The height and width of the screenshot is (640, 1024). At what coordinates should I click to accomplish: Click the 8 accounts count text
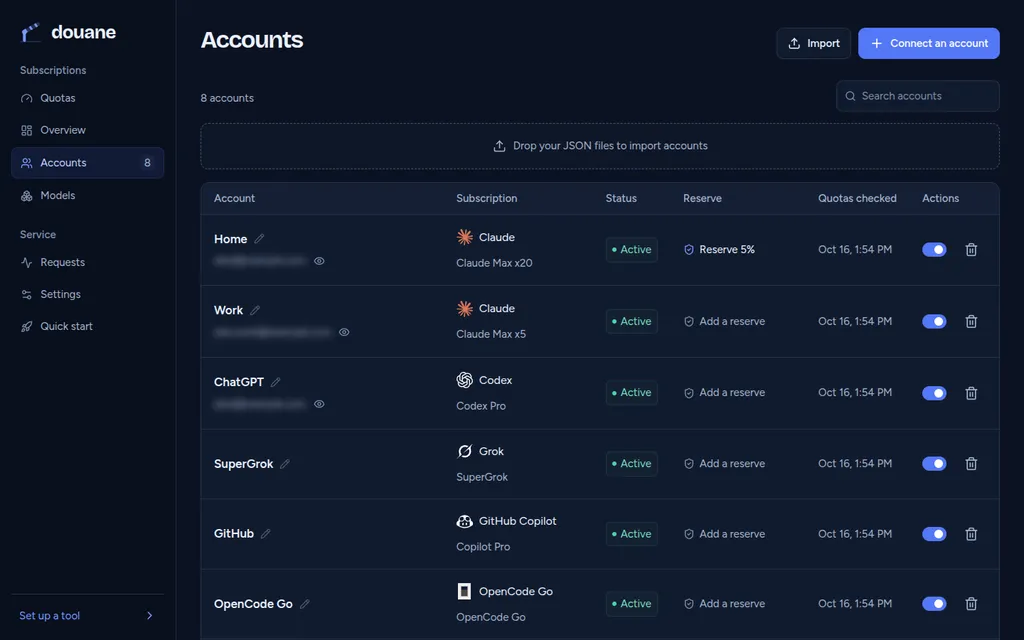[x=227, y=98]
